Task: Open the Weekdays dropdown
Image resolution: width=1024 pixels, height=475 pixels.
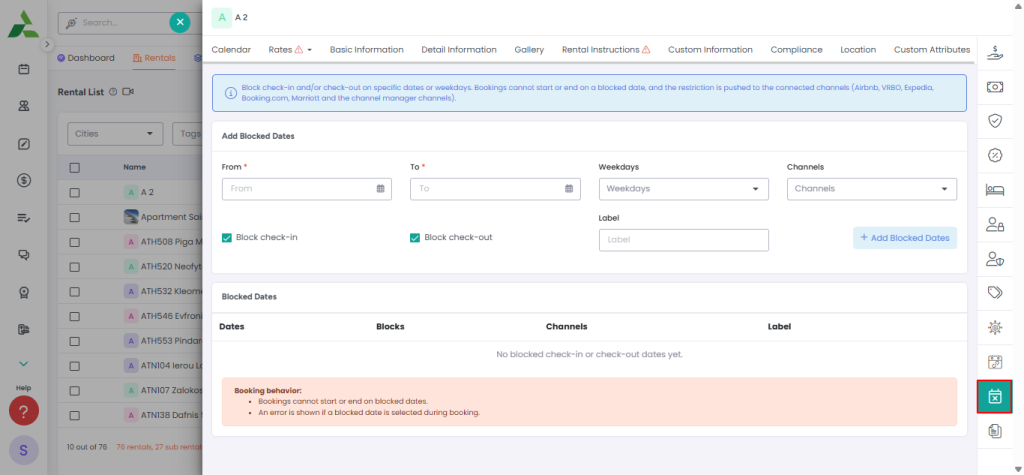Action: click(x=683, y=189)
